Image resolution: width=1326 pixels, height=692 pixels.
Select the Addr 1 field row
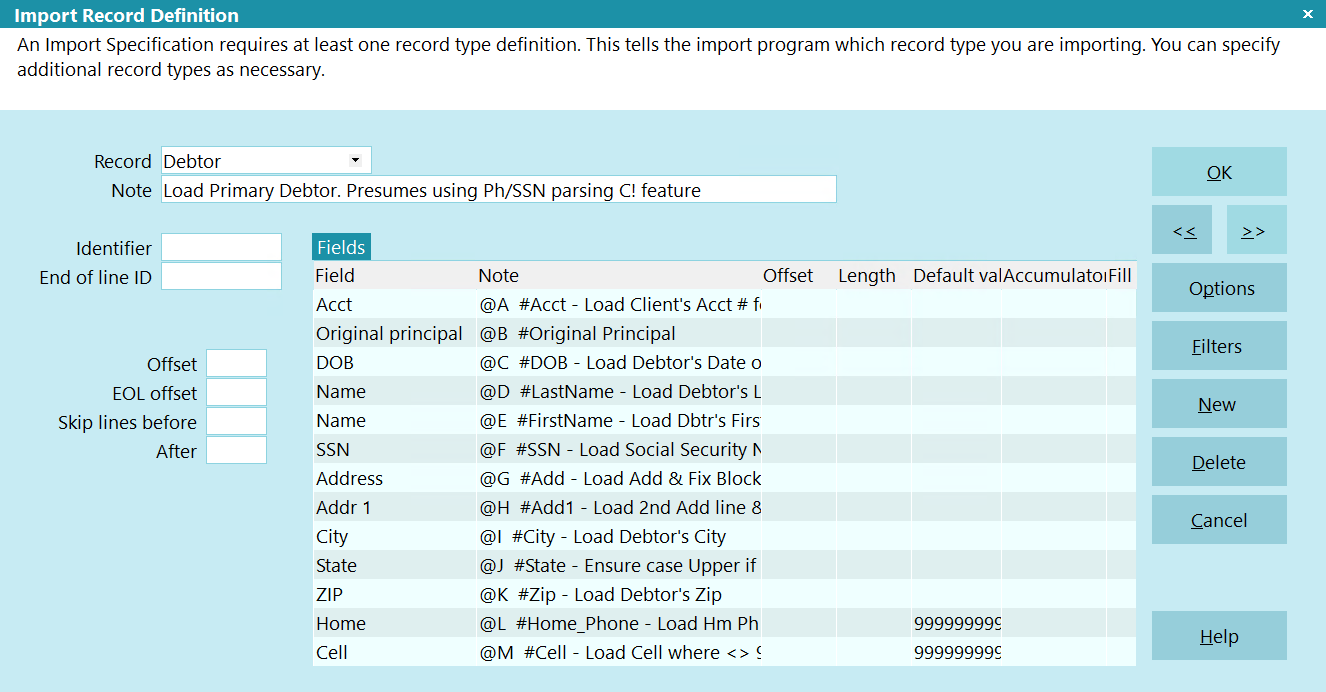pyautogui.click(x=724, y=507)
